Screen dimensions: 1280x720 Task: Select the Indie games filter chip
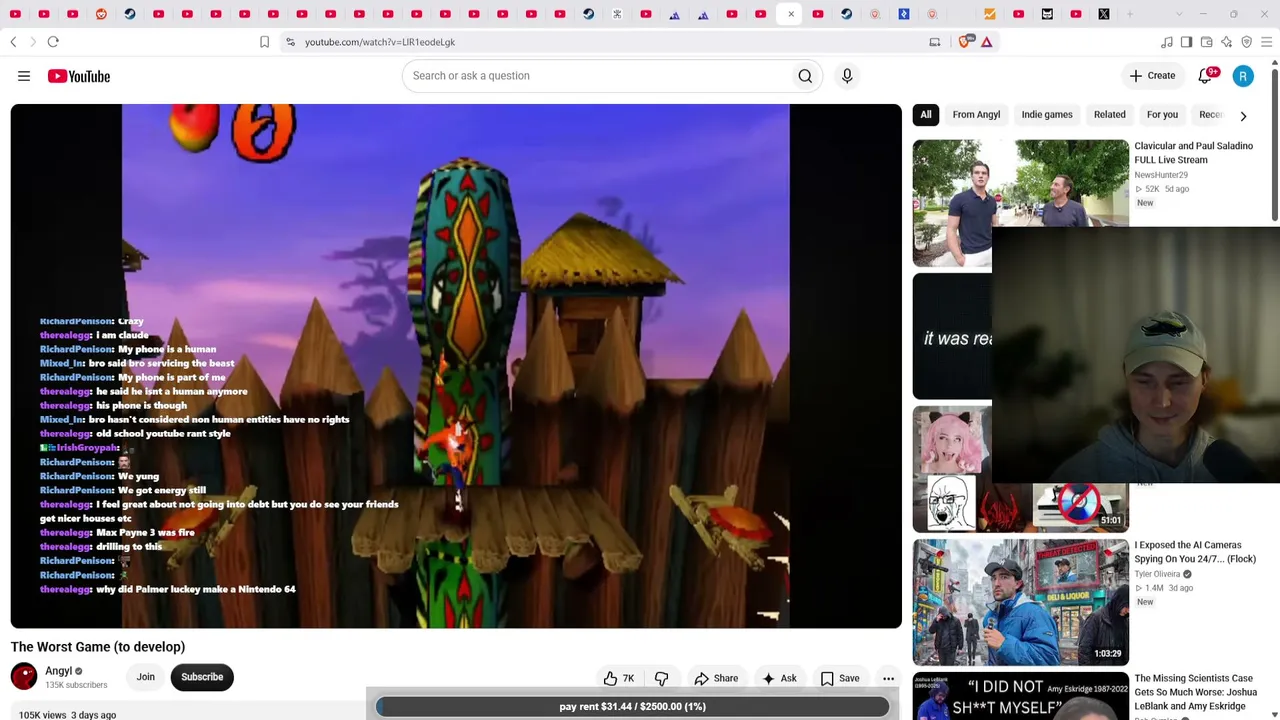click(1047, 115)
